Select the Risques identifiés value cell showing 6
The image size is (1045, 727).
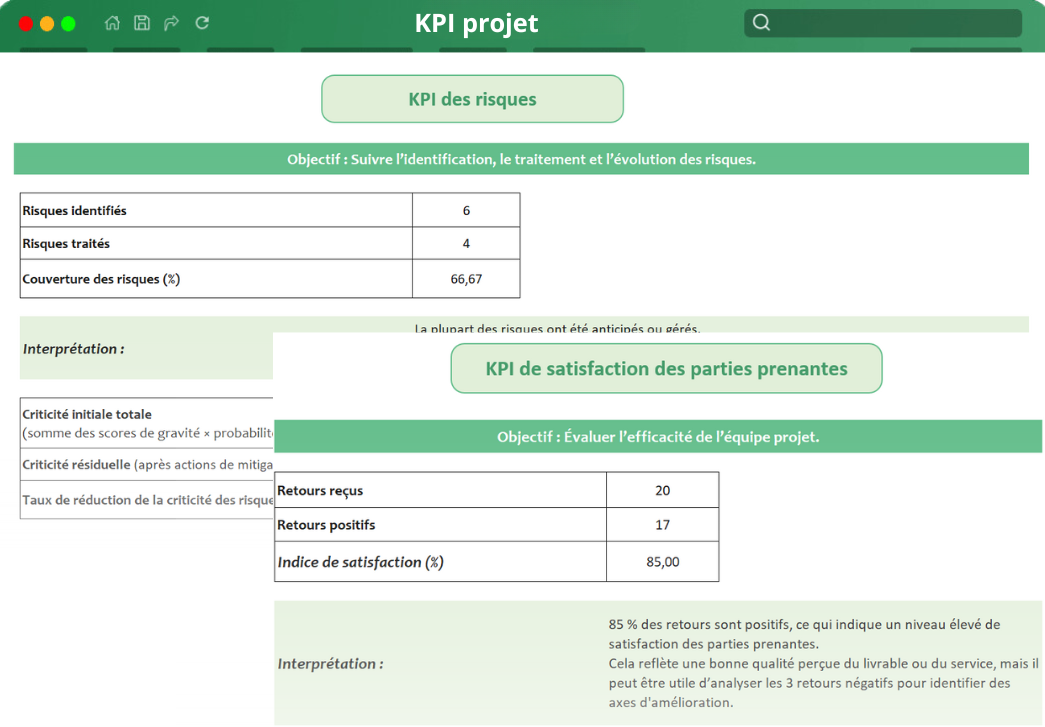pyautogui.click(x=466, y=210)
